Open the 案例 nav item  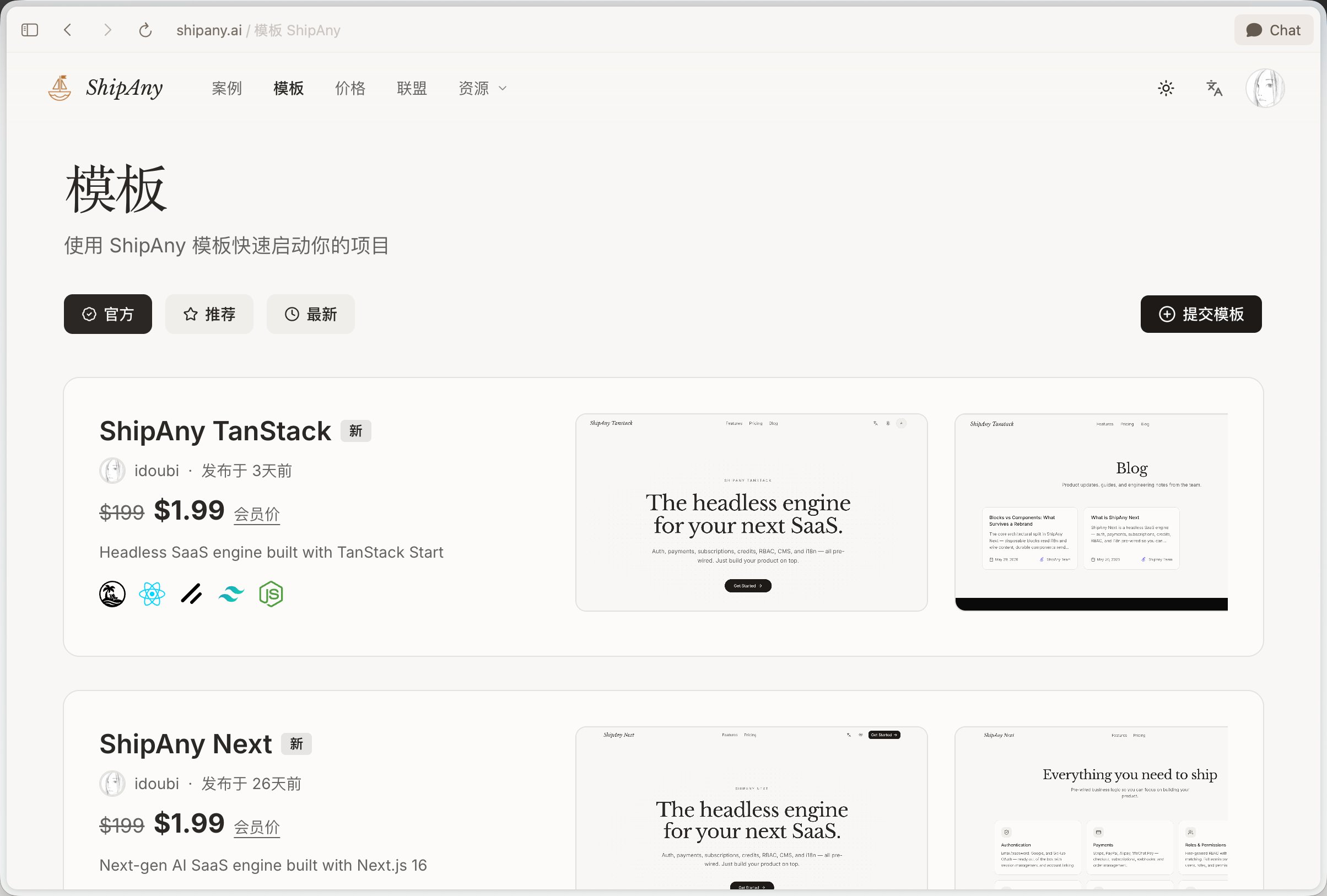pos(226,89)
